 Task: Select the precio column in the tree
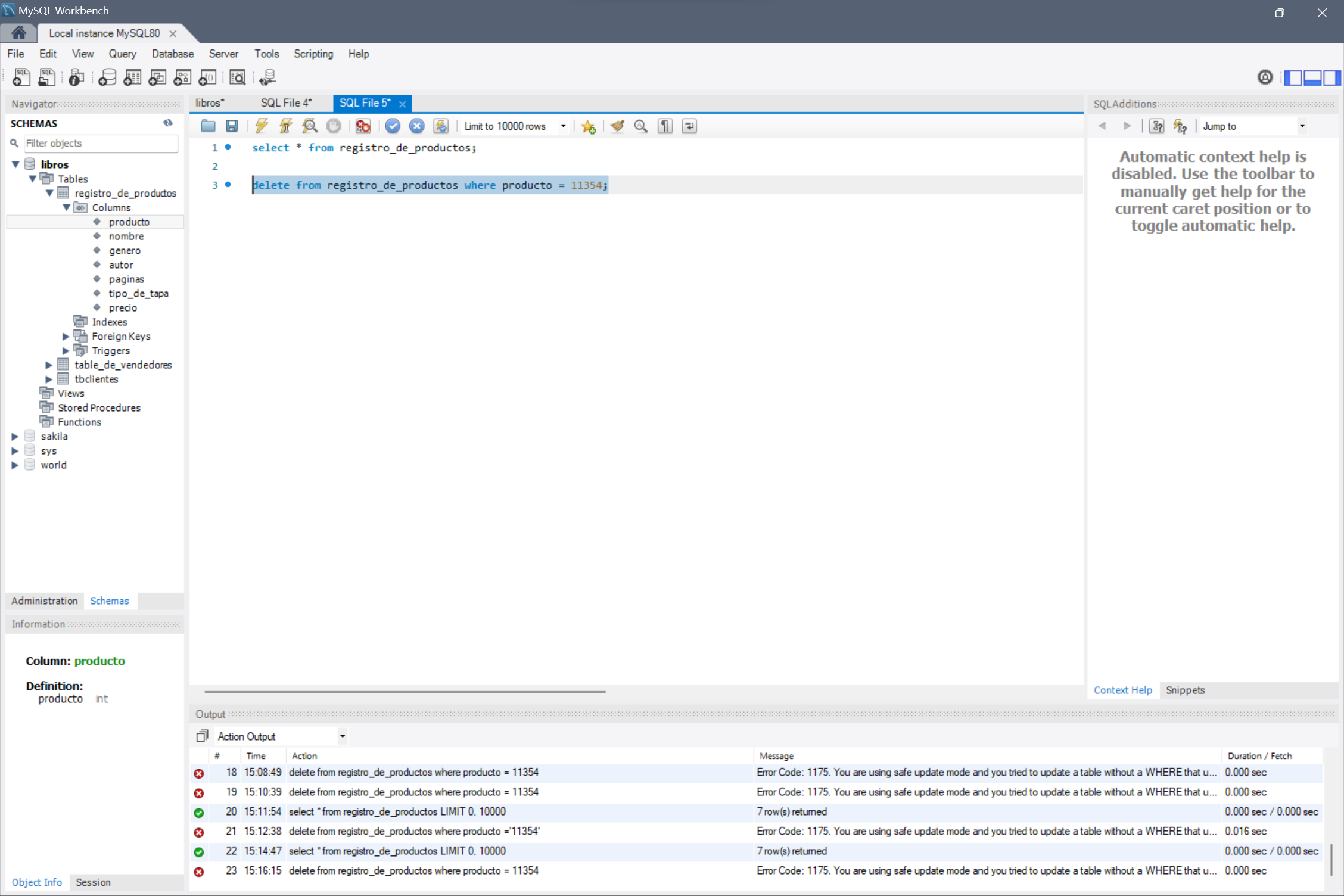pos(123,307)
